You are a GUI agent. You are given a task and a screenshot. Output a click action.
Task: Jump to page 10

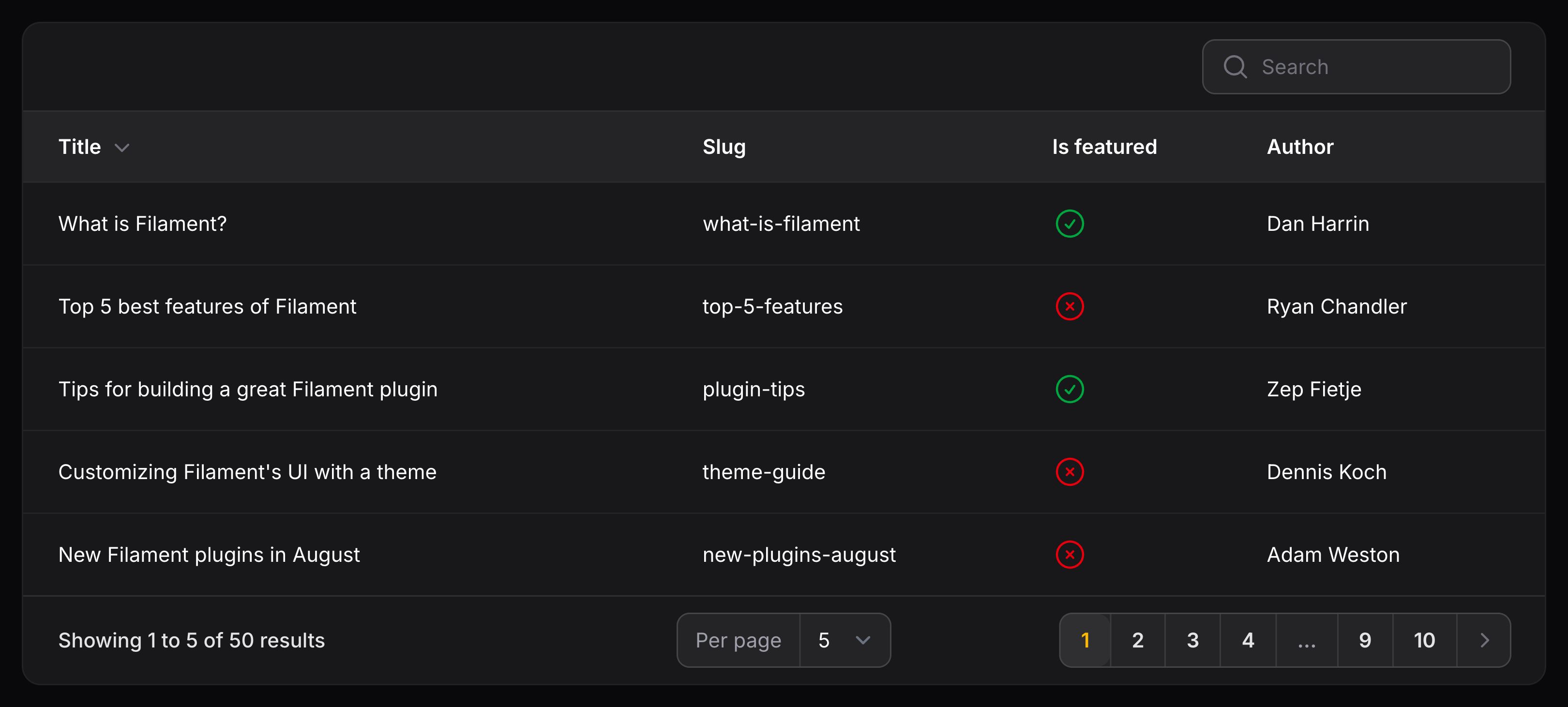point(1424,640)
